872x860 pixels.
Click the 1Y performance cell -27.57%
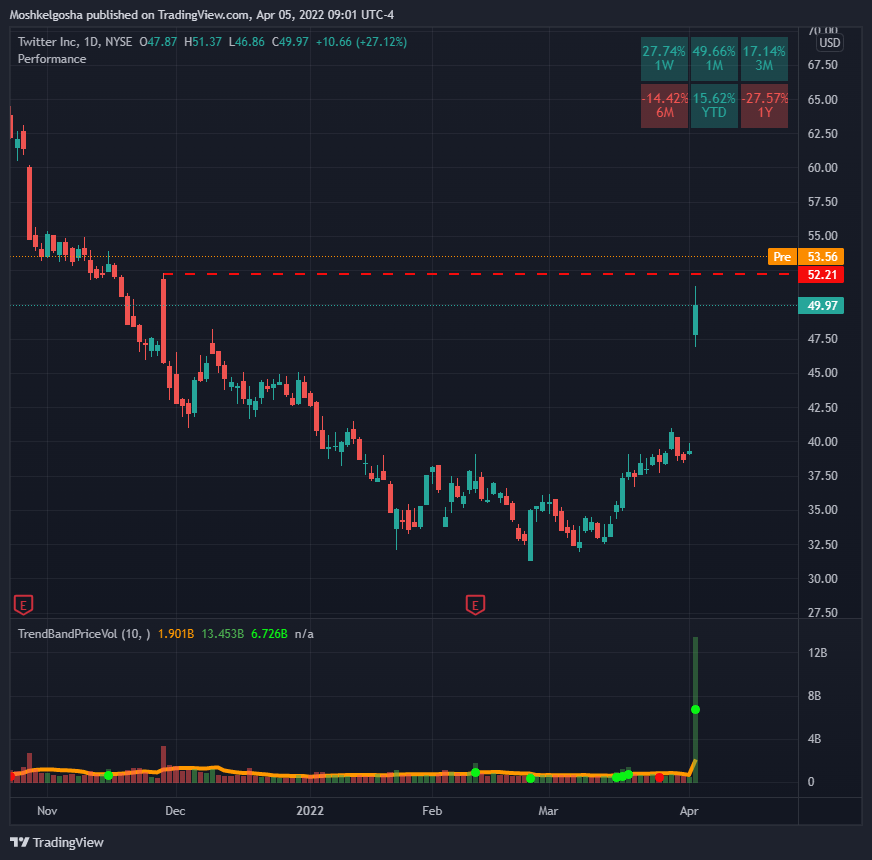pos(764,106)
